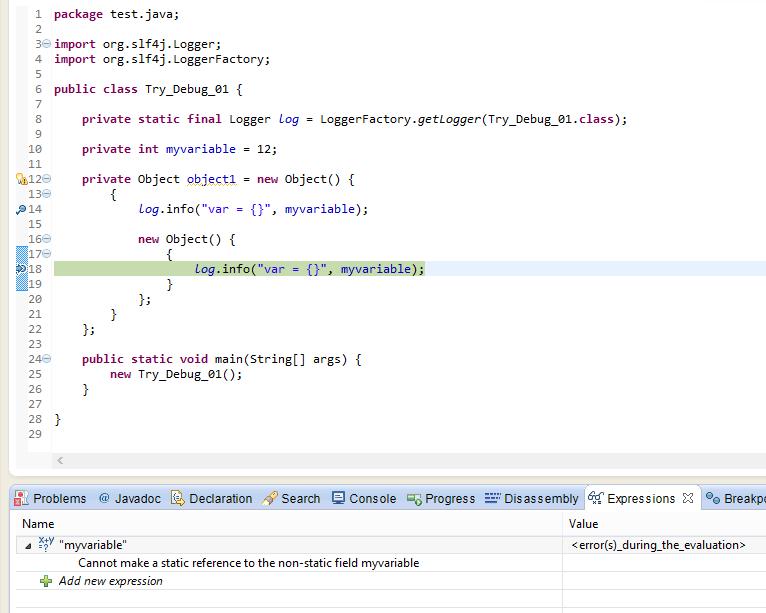Click the Javadoc @ icon
This screenshot has width=766, height=613.
(104, 498)
